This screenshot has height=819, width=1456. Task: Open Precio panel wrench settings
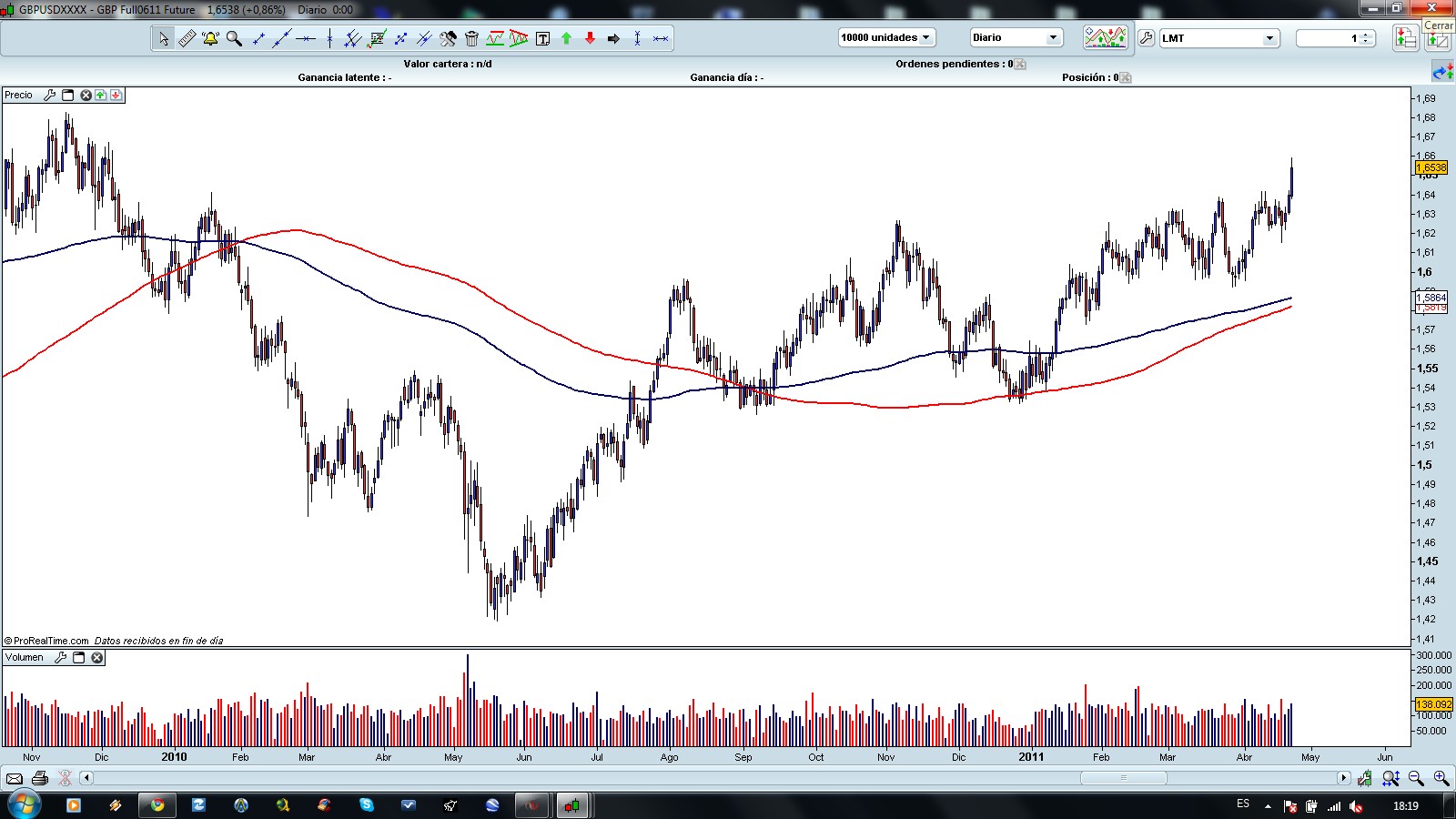click(x=50, y=95)
